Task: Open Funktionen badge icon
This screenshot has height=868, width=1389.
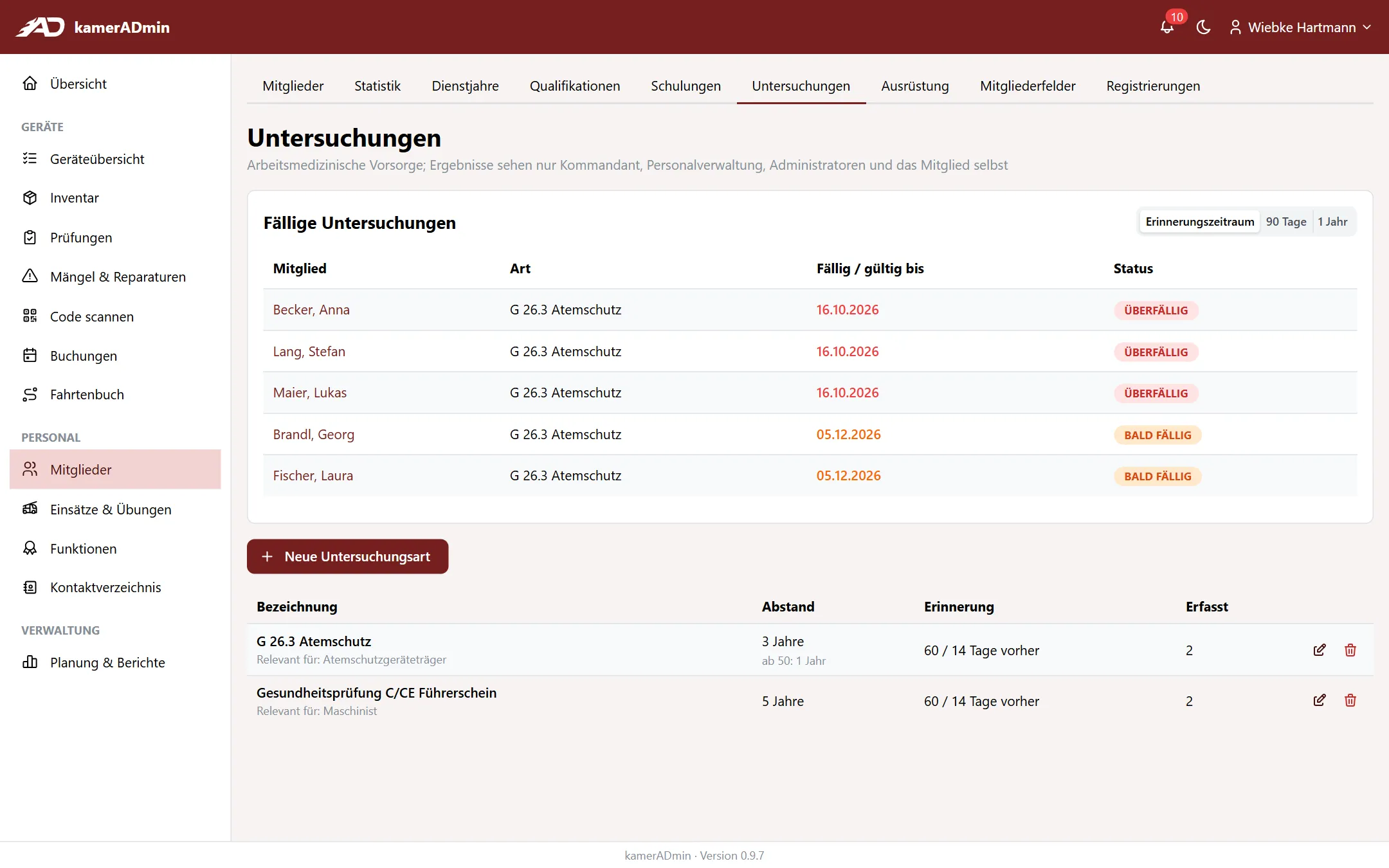Action: [30, 548]
